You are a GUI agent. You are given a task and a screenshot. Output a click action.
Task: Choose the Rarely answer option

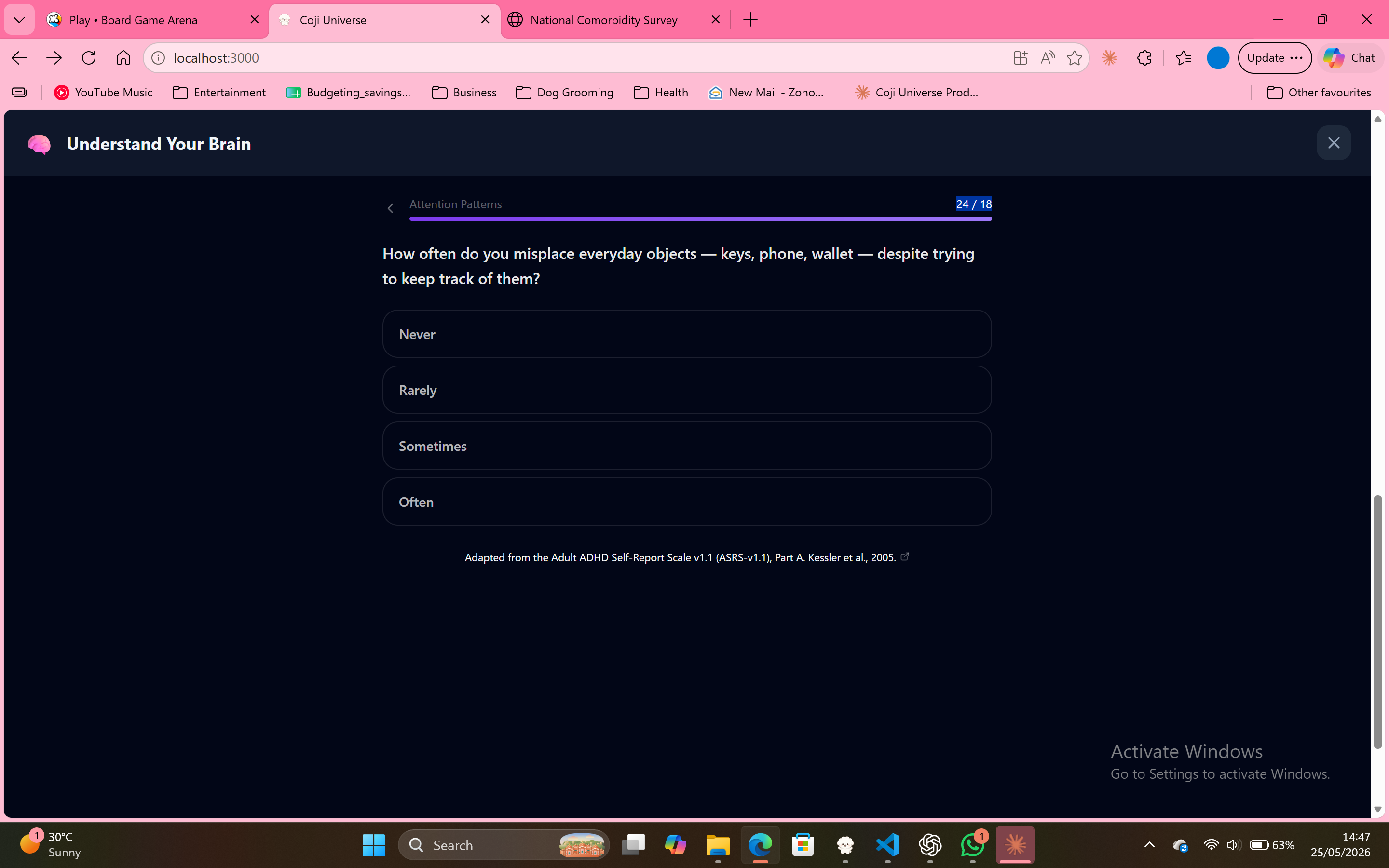point(686,390)
